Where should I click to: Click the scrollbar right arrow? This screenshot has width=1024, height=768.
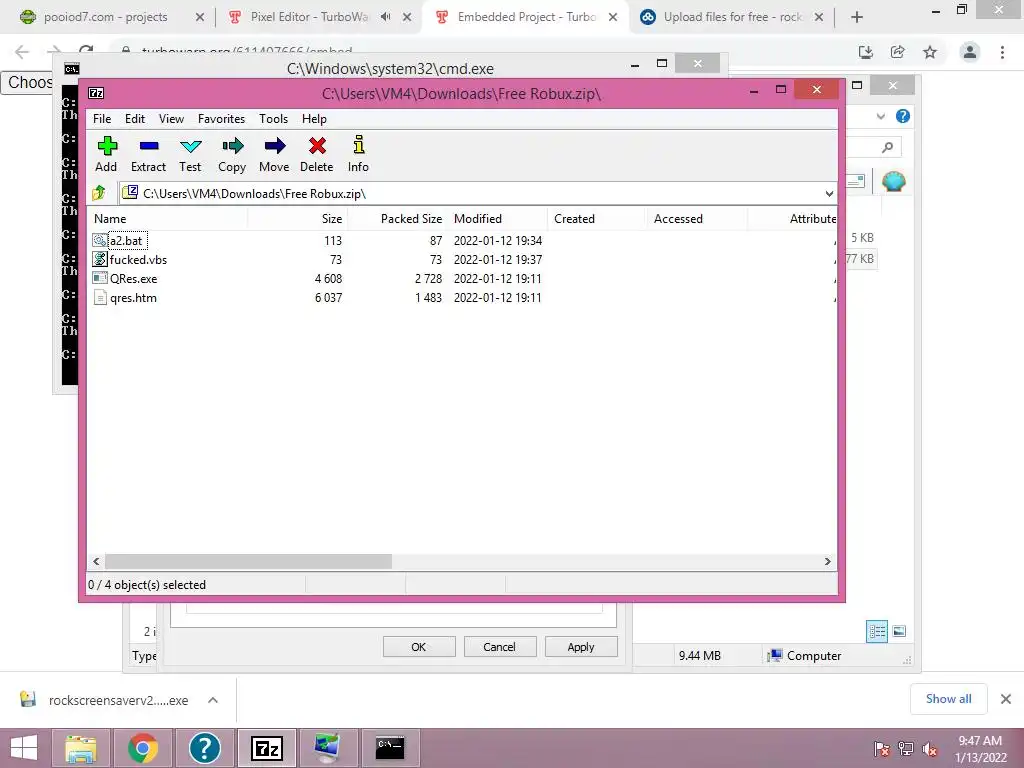[827, 562]
